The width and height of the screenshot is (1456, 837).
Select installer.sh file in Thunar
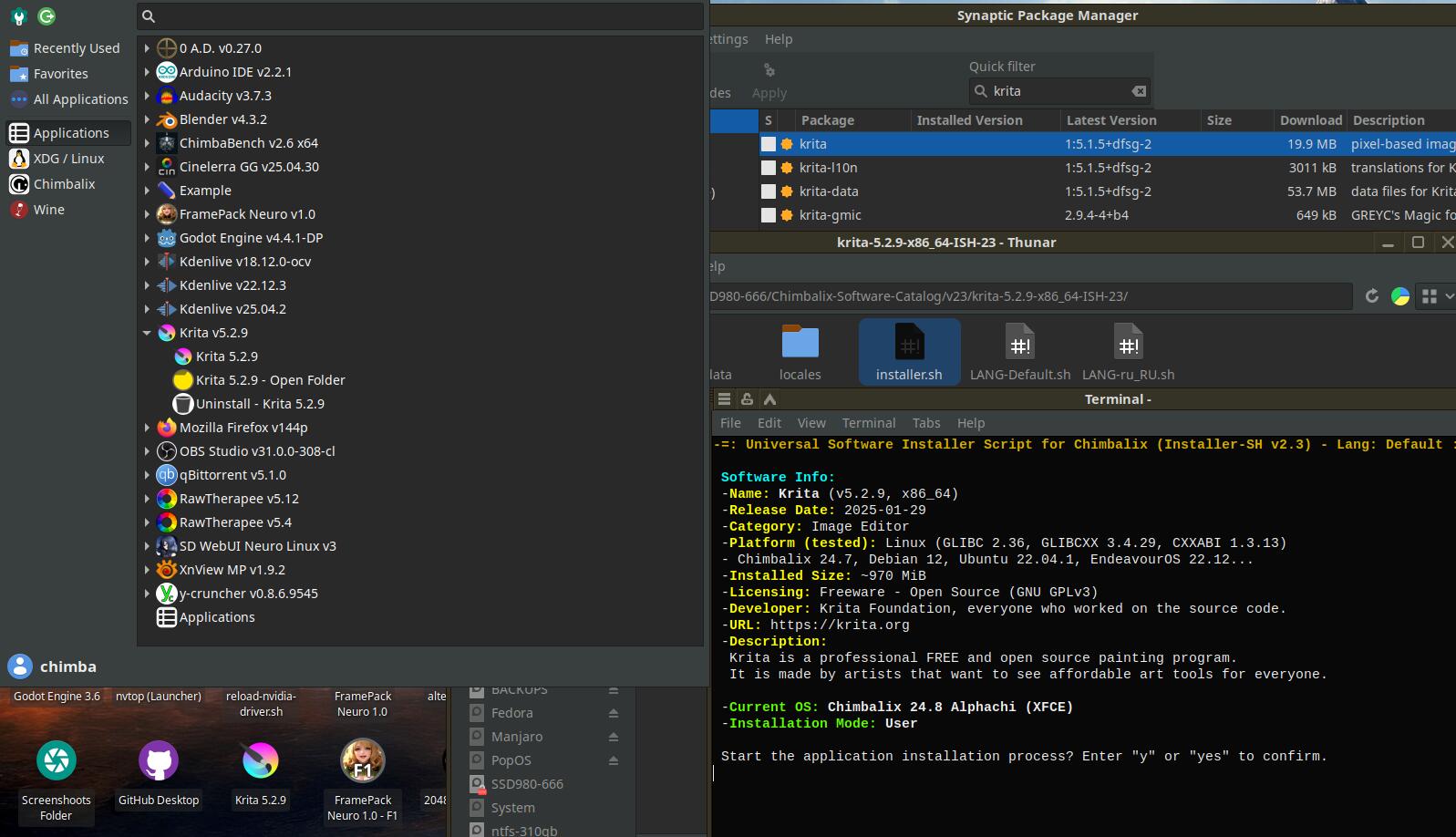coord(909,351)
